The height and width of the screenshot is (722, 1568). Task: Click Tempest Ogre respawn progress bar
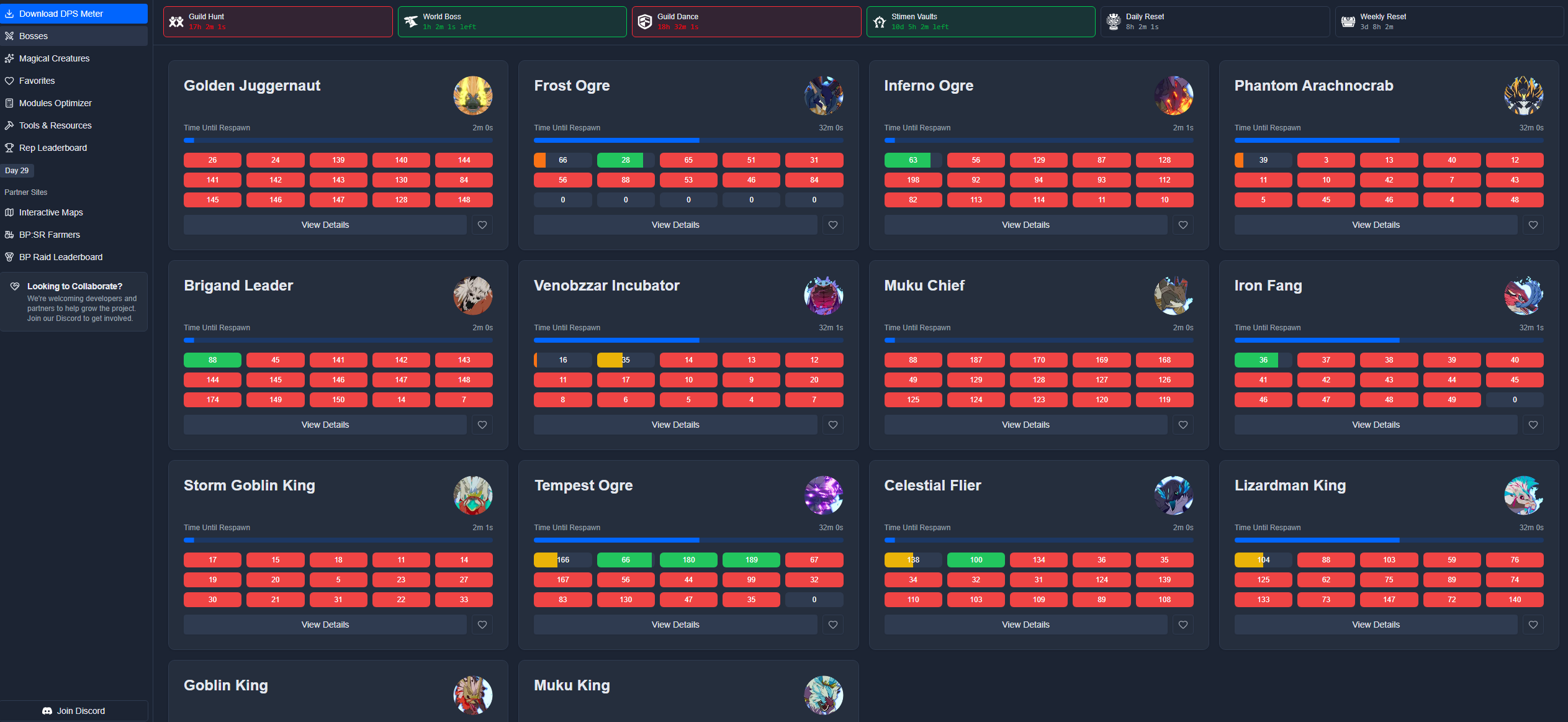(688, 540)
